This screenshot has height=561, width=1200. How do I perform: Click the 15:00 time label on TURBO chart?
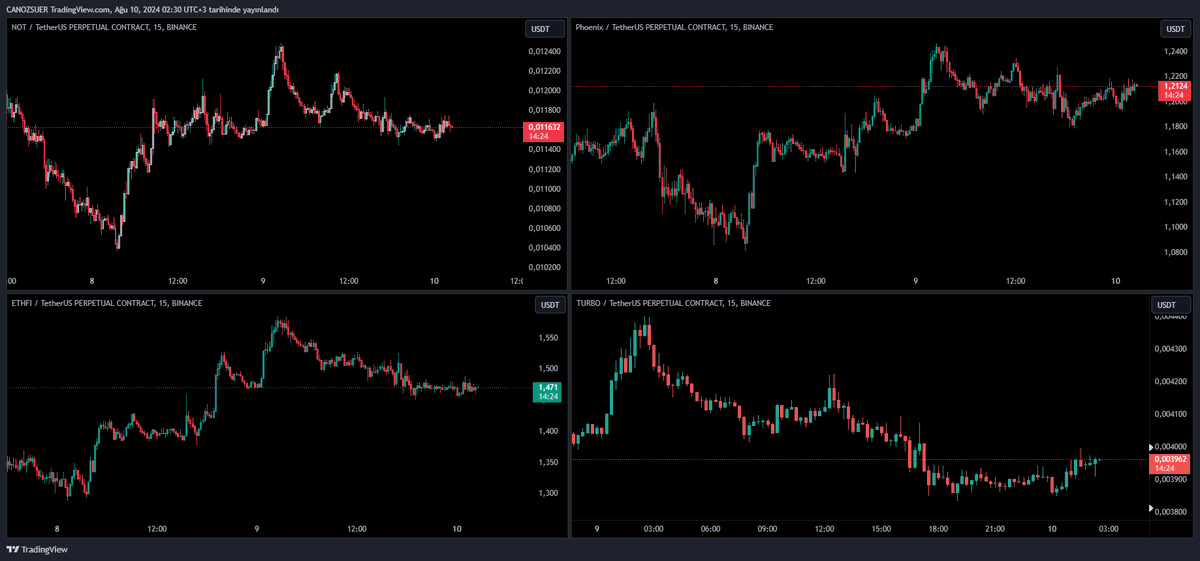point(882,528)
